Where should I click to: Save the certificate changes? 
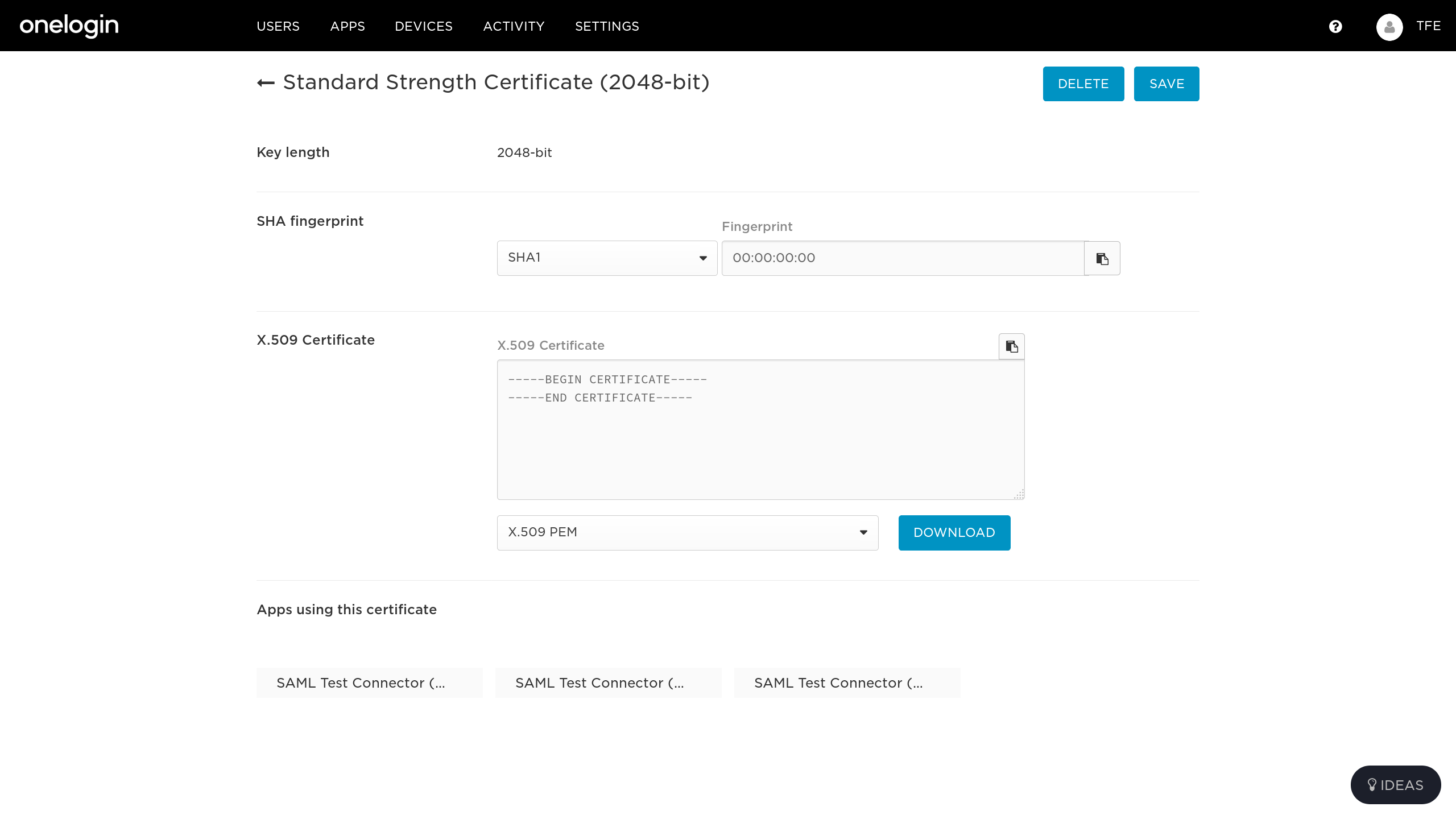[x=1166, y=84]
